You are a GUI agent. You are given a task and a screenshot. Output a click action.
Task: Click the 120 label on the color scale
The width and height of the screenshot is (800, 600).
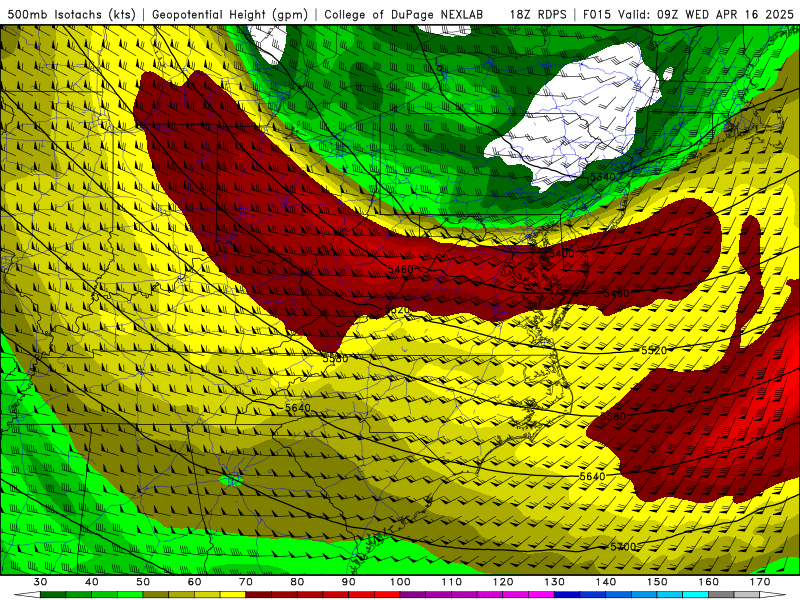pyautogui.click(x=503, y=582)
